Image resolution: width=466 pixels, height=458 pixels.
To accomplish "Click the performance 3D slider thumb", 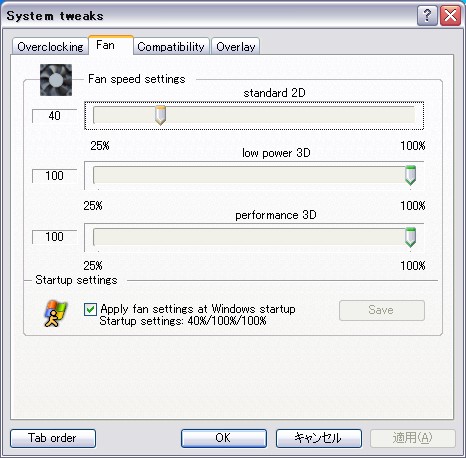I will tap(410, 237).
